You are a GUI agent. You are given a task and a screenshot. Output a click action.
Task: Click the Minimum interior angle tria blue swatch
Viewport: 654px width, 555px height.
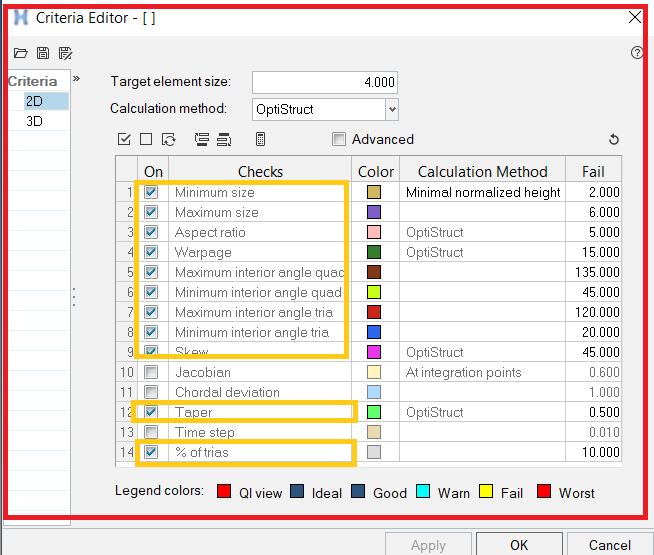pos(374,332)
